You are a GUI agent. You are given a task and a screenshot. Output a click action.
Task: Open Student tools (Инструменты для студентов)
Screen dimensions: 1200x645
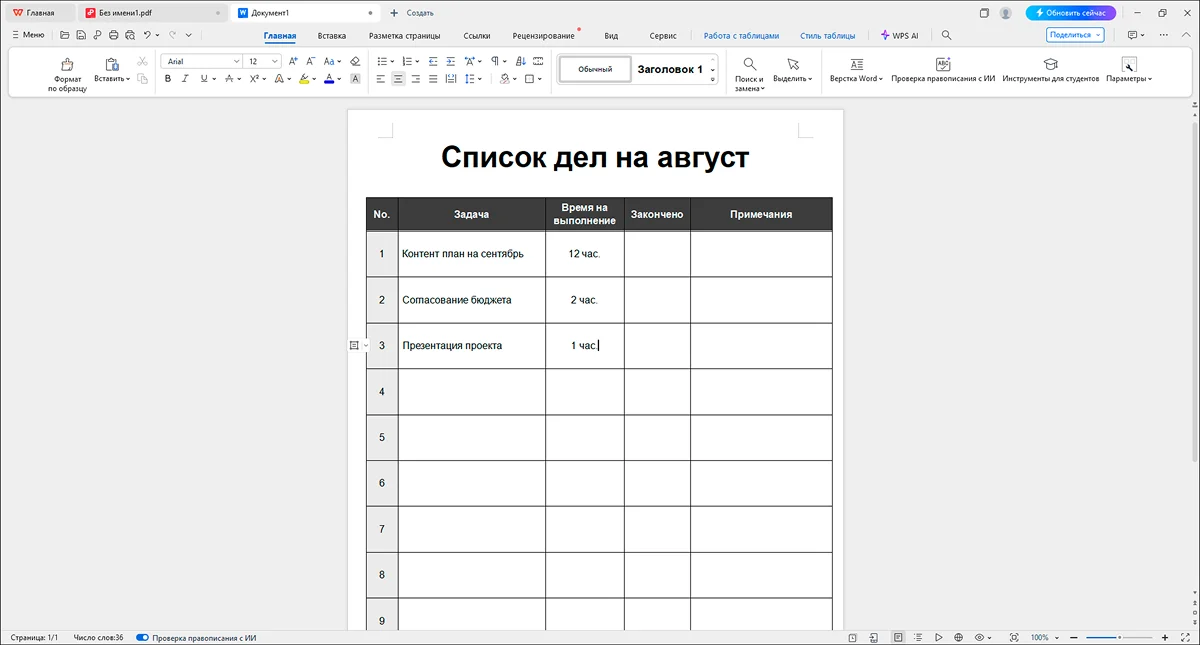[1050, 69]
